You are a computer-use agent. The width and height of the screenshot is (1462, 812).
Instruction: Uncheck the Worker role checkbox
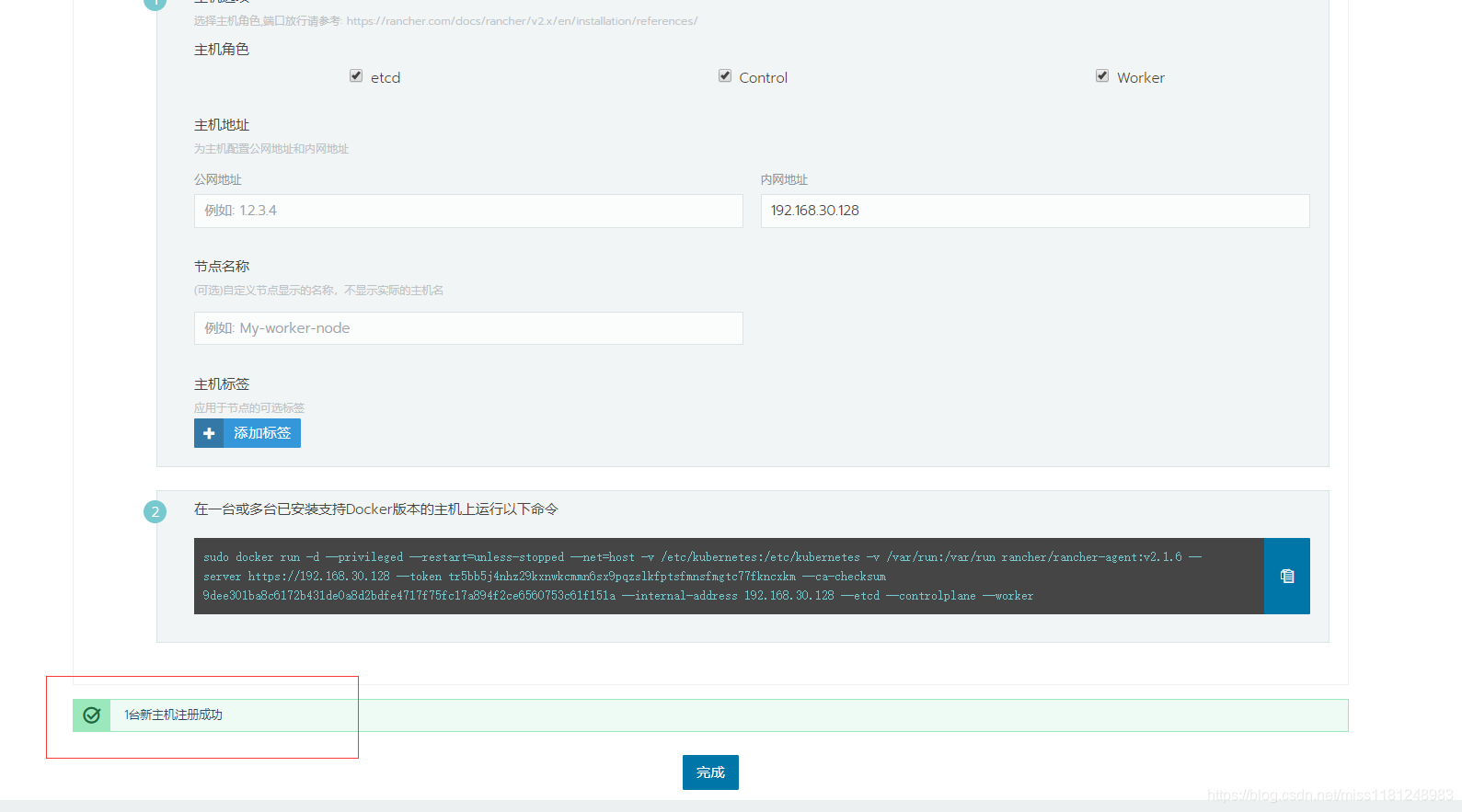[1102, 76]
